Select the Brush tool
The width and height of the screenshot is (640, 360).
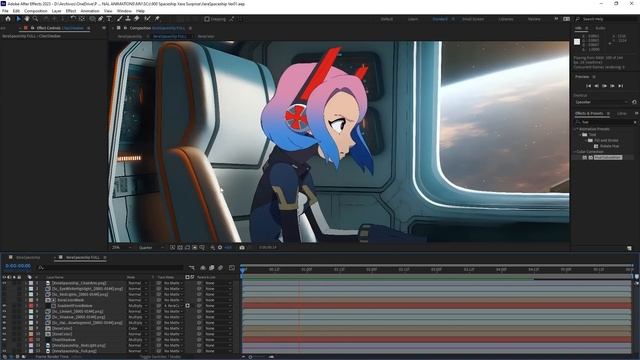click(x=120, y=19)
